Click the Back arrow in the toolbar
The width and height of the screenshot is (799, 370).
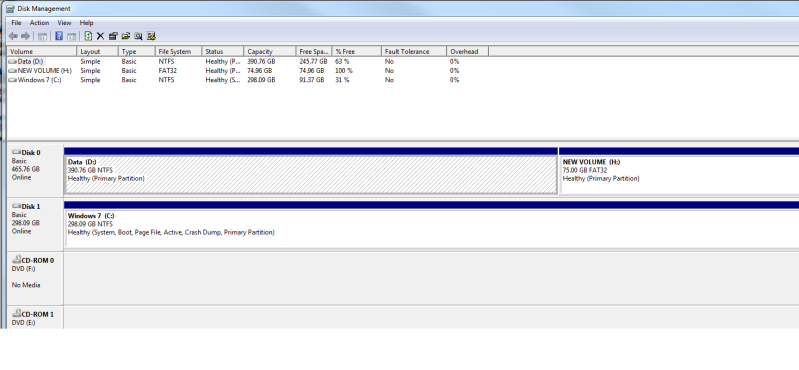(13, 36)
